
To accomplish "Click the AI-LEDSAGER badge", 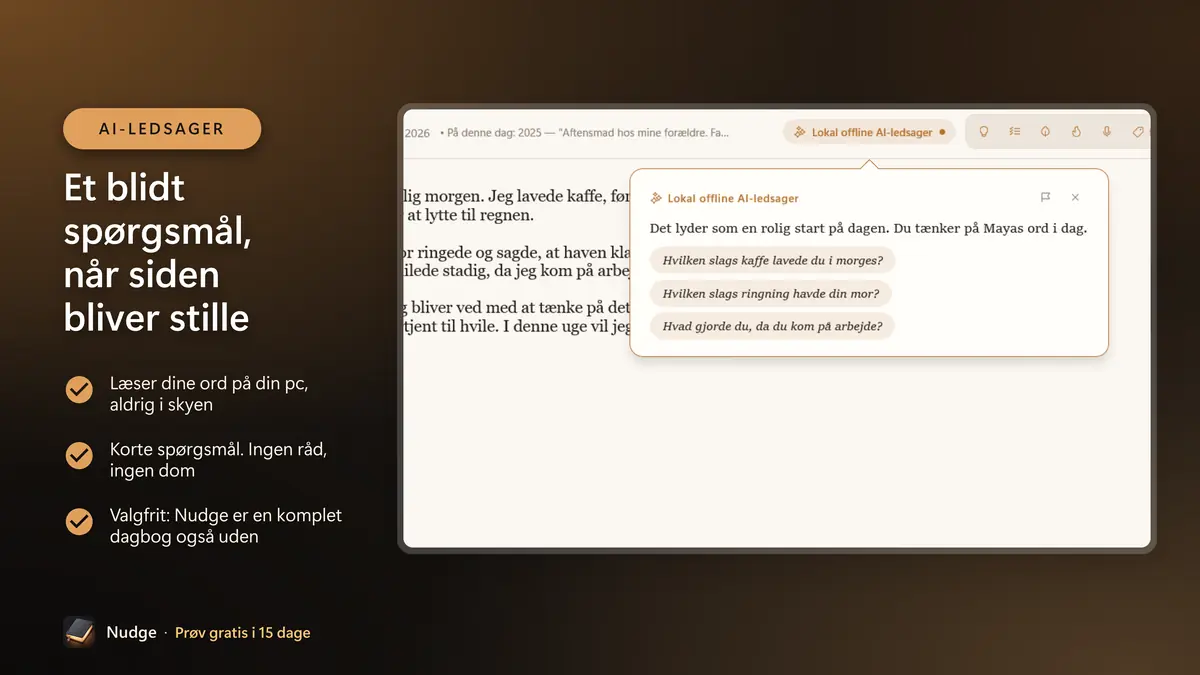I will (x=162, y=129).
